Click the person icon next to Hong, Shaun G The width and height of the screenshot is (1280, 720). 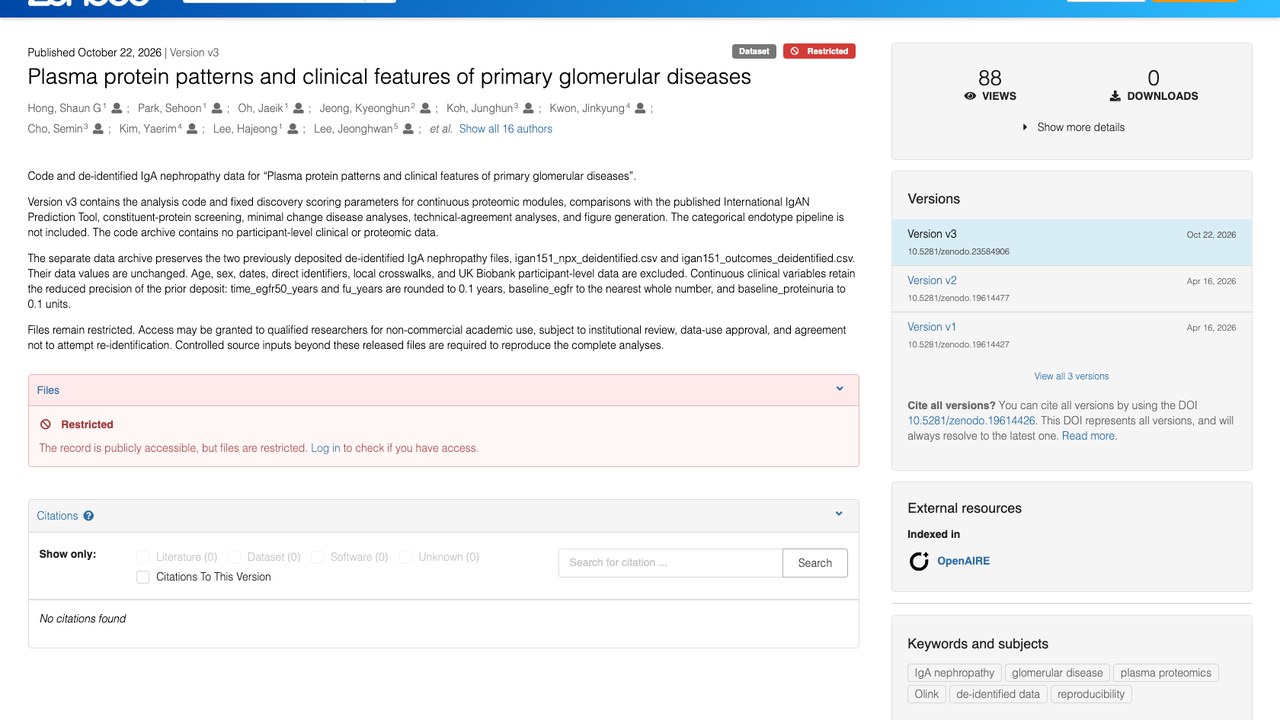coord(117,108)
